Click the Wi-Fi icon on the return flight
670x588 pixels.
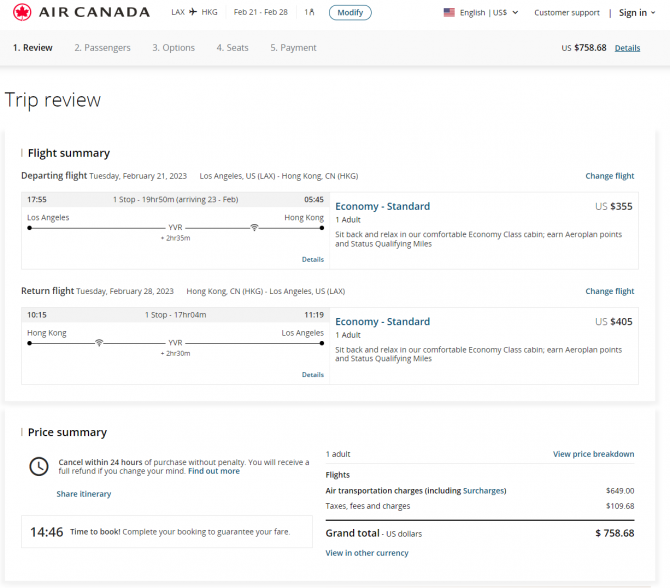pyautogui.click(x=99, y=342)
